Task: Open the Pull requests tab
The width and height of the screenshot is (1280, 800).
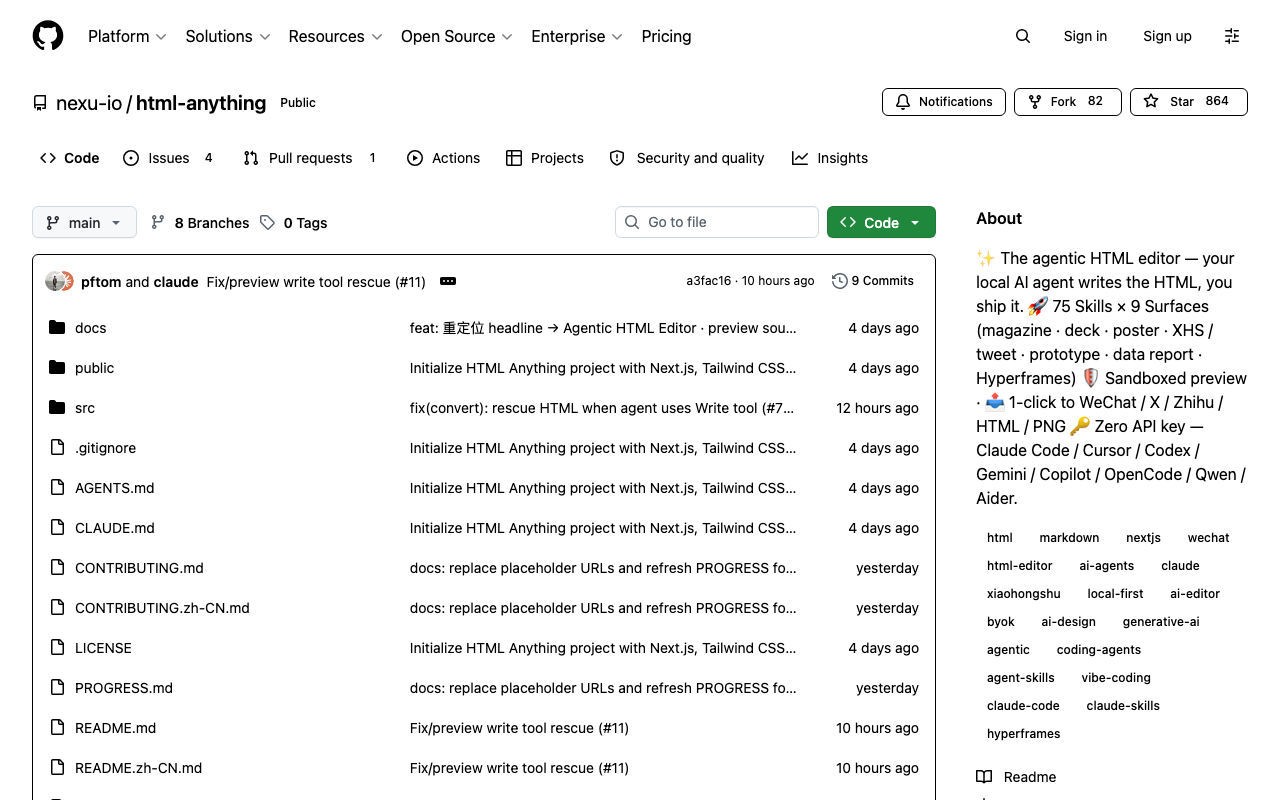Action: coord(310,158)
